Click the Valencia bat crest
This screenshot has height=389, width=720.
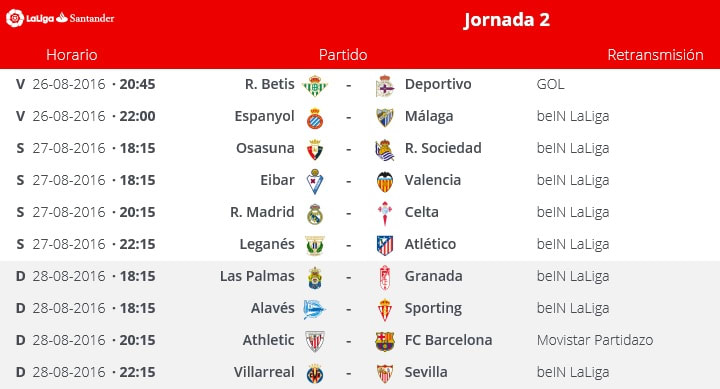[385, 182]
